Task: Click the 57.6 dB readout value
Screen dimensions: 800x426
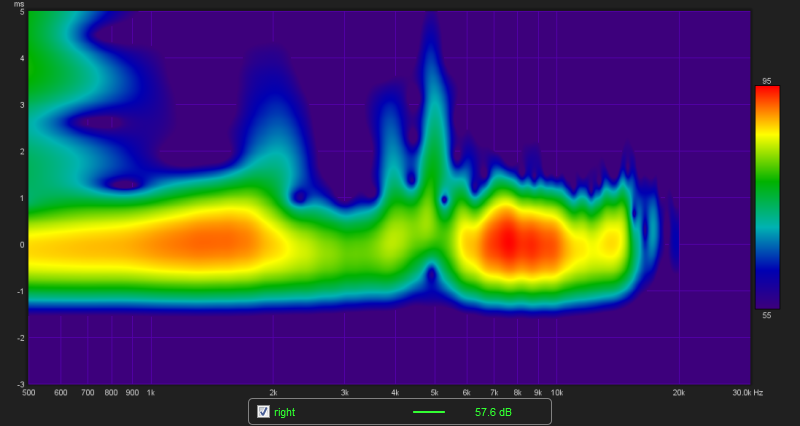Action: pyautogui.click(x=493, y=412)
